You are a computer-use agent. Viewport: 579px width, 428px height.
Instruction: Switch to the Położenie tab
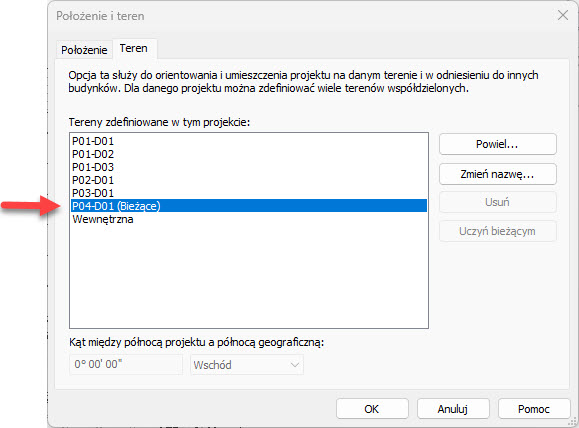pos(84,50)
